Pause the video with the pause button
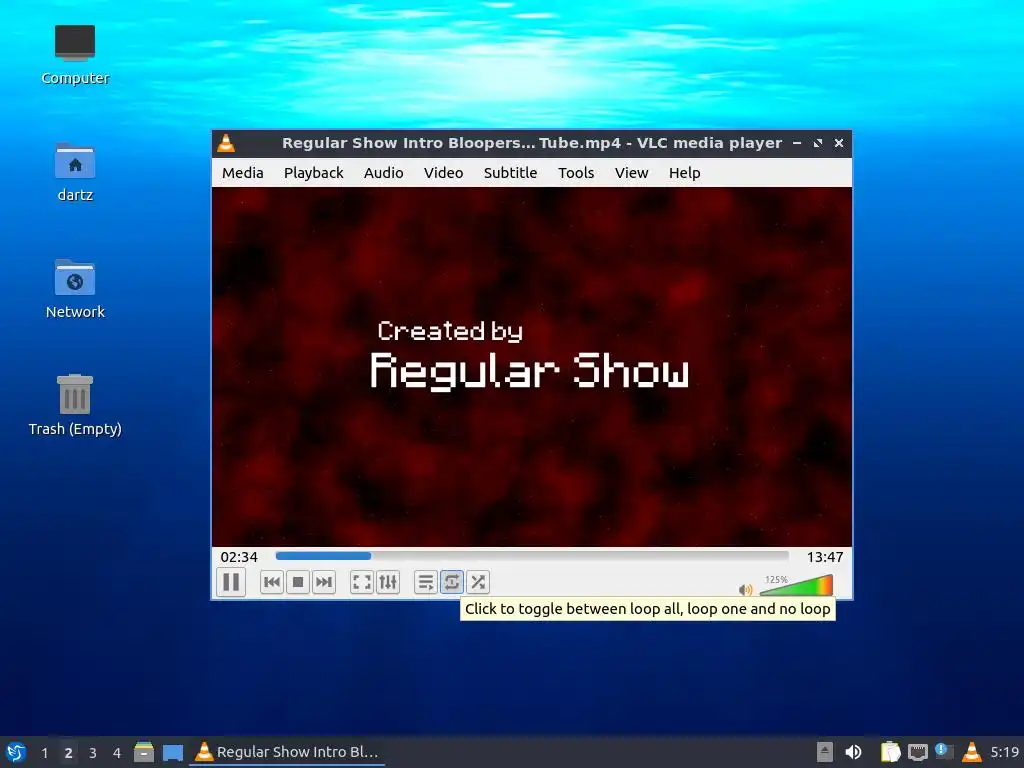The image size is (1024, 768). (231, 582)
